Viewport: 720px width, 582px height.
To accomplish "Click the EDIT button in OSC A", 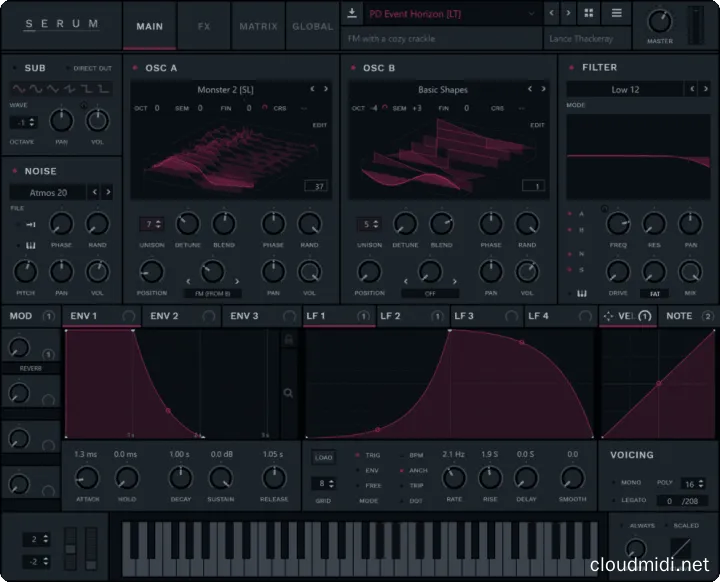I will tap(320, 125).
